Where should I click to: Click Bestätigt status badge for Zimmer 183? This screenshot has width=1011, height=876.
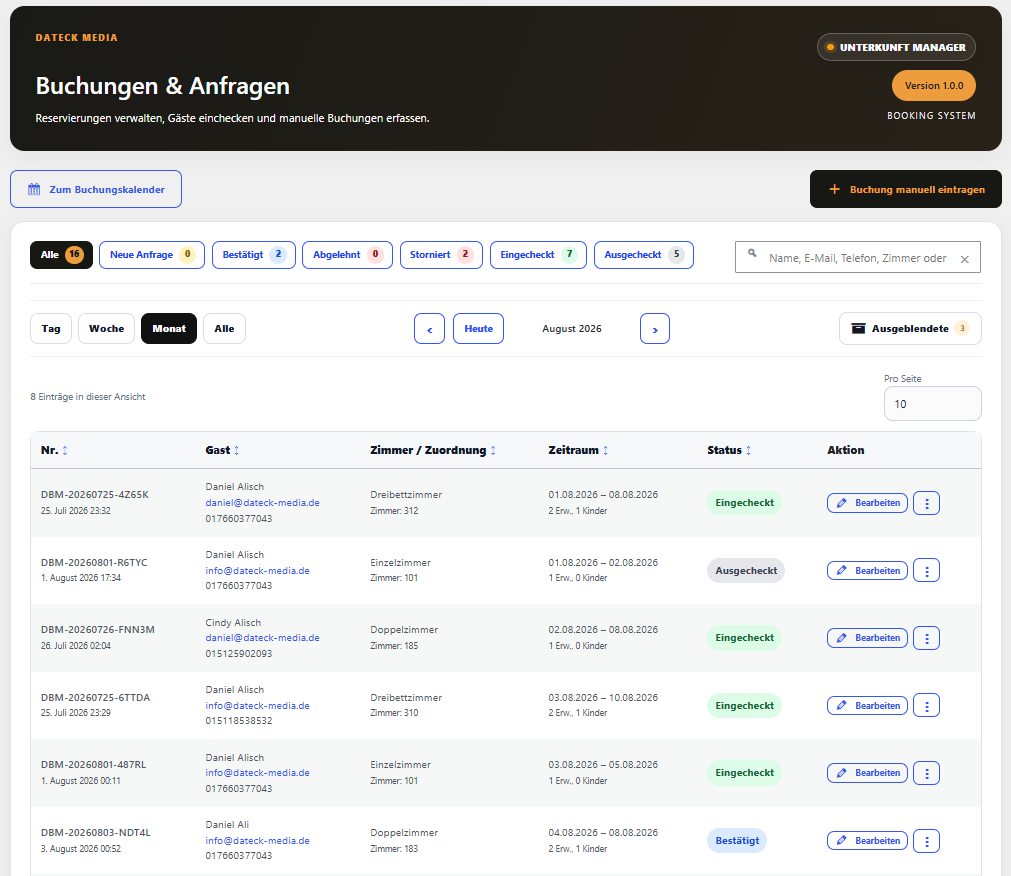(x=737, y=841)
